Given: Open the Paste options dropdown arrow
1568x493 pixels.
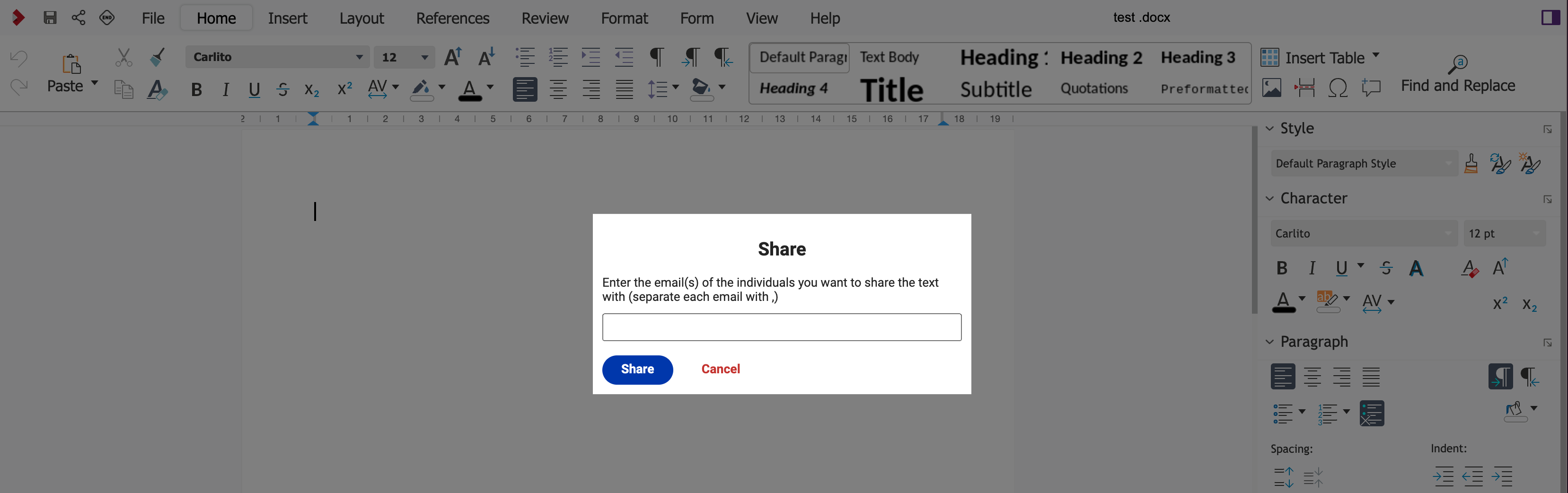Looking at the screenshot, I should coord(94,83).
